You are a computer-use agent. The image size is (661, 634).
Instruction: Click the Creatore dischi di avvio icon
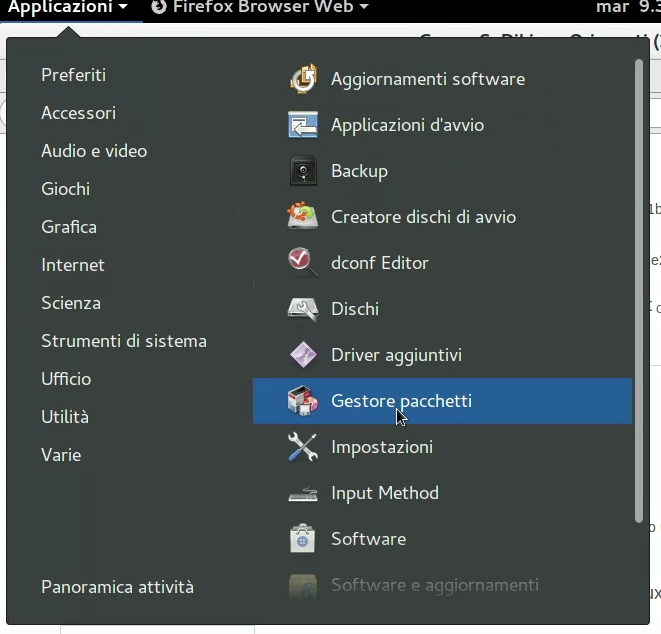(x=303, y=217)
